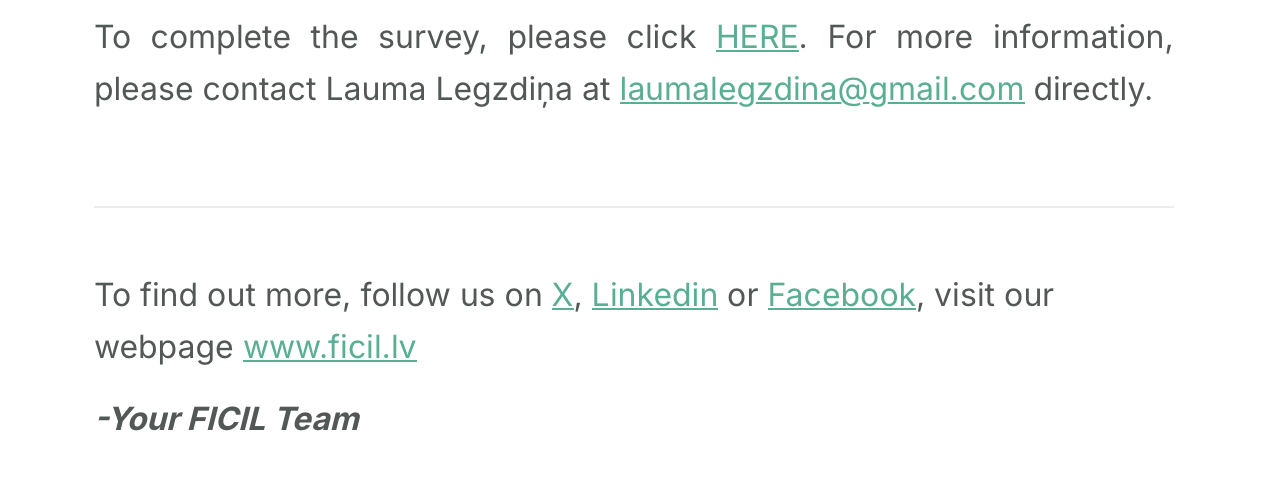Click the surname Legzdiņa in the text

point(504,90)
